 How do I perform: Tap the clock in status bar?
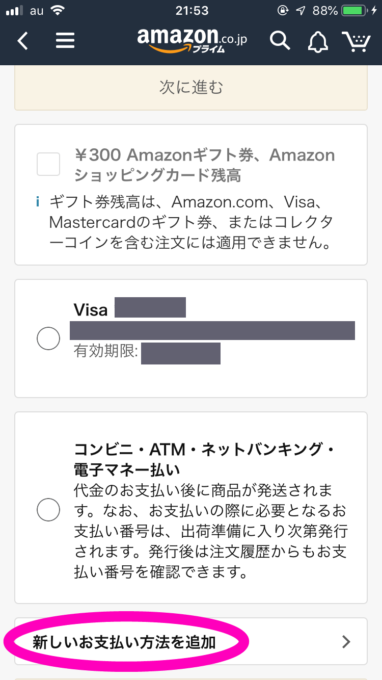coord(192,11)
